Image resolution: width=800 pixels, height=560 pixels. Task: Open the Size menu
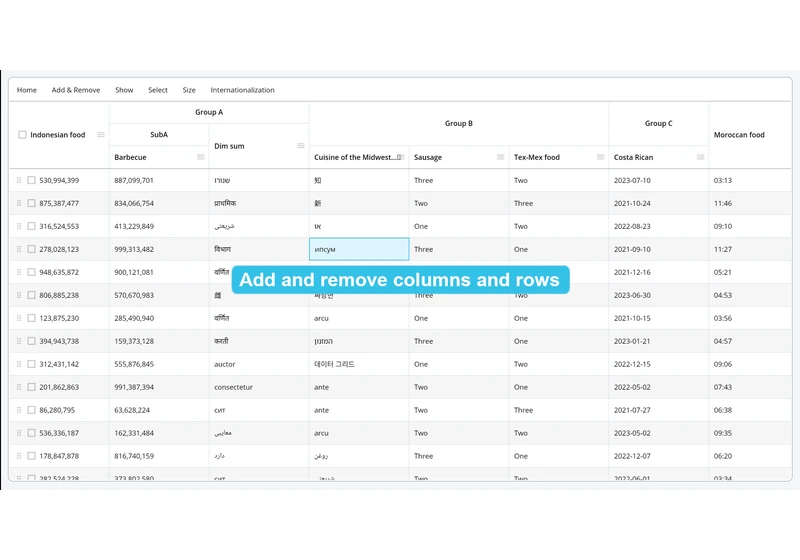189,90
